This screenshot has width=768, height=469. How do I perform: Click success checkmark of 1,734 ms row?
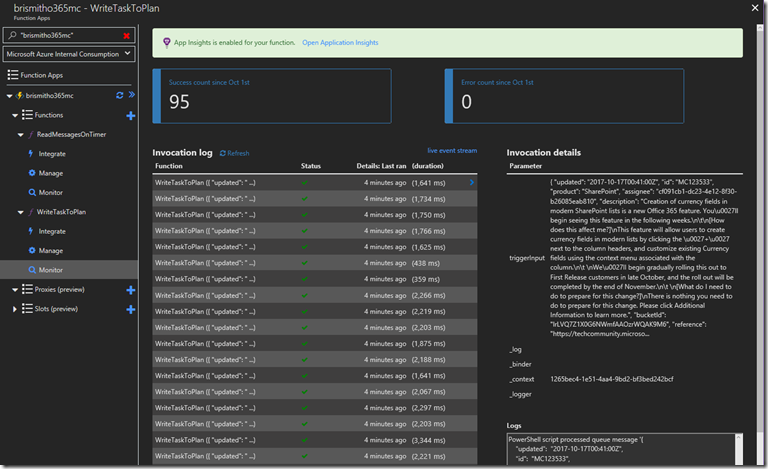(305, 199)
